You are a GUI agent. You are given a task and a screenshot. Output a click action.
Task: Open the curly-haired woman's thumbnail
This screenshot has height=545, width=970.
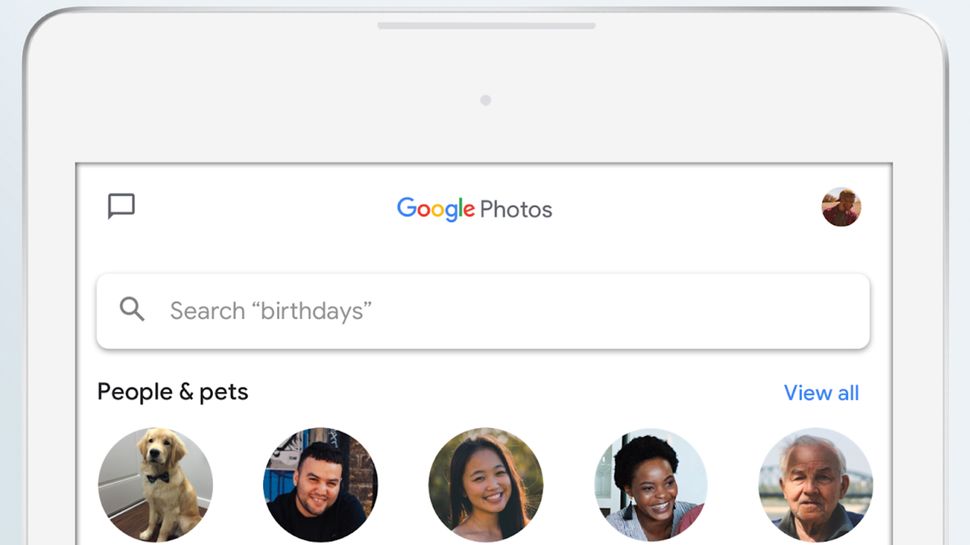[x=651, y=485]
